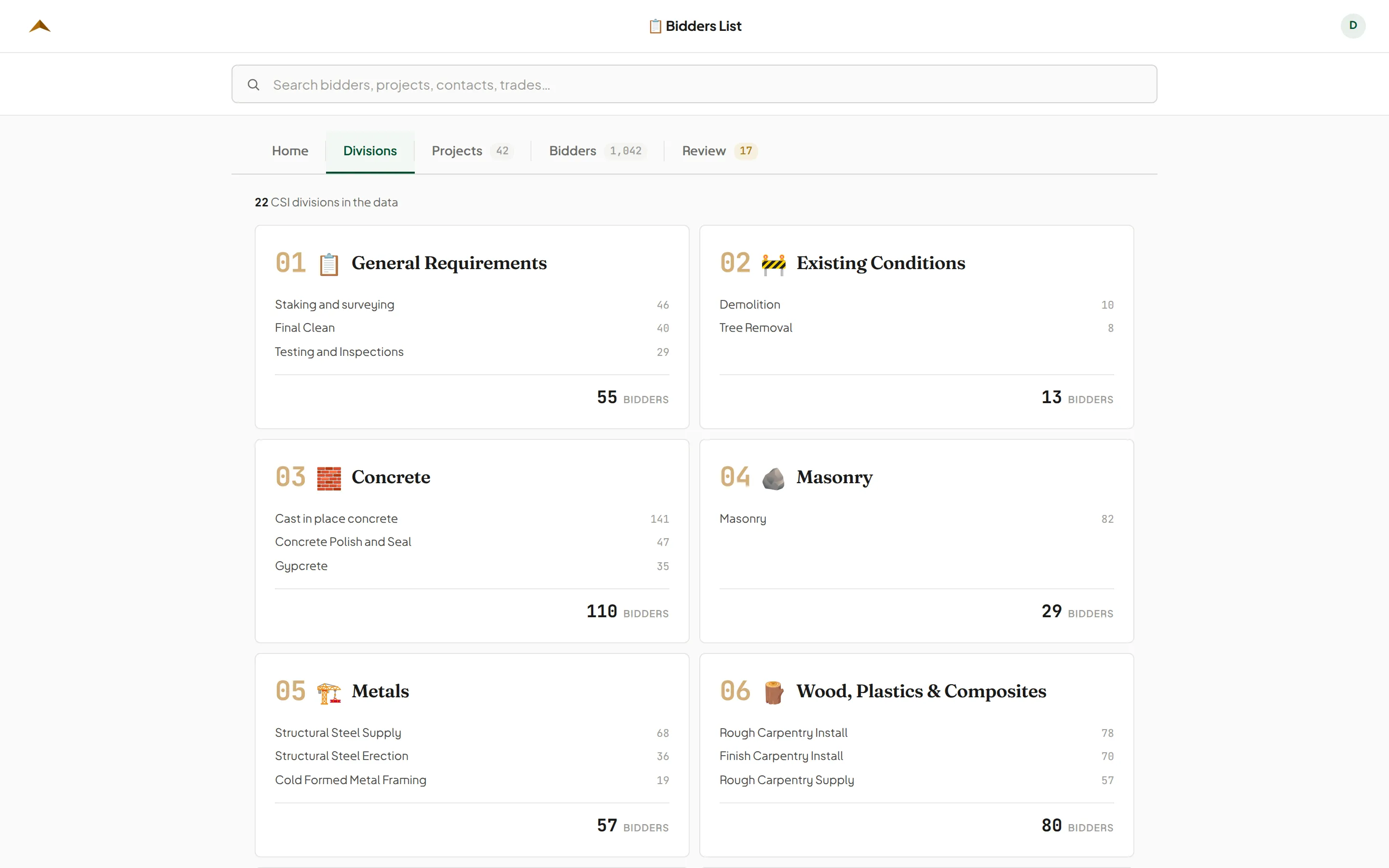The height and width of the screenshot is (868, 1389).
Task: Click the Existing Conditions barrier icon
Action: click(x=774, y=264)
